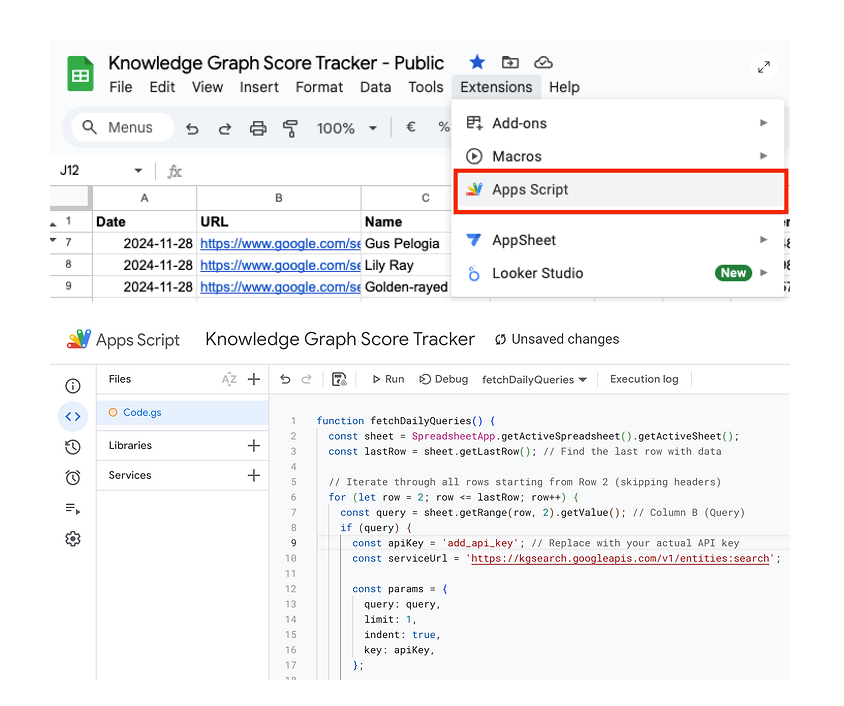The width and height of the screenshot is (844, 706).
Task: Open the File menu
Action: tap(121, 87)
